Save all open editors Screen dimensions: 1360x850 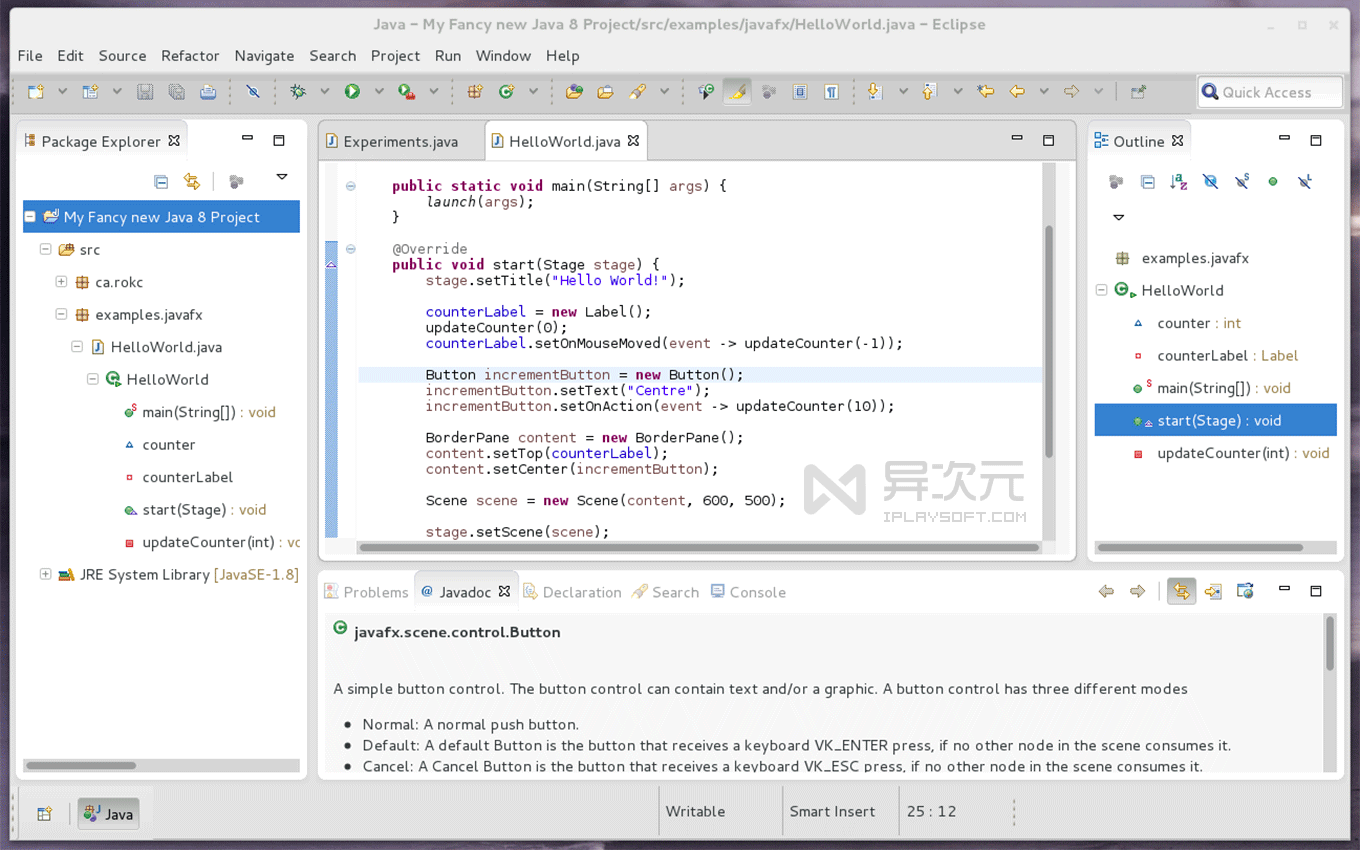pos(177,91)
